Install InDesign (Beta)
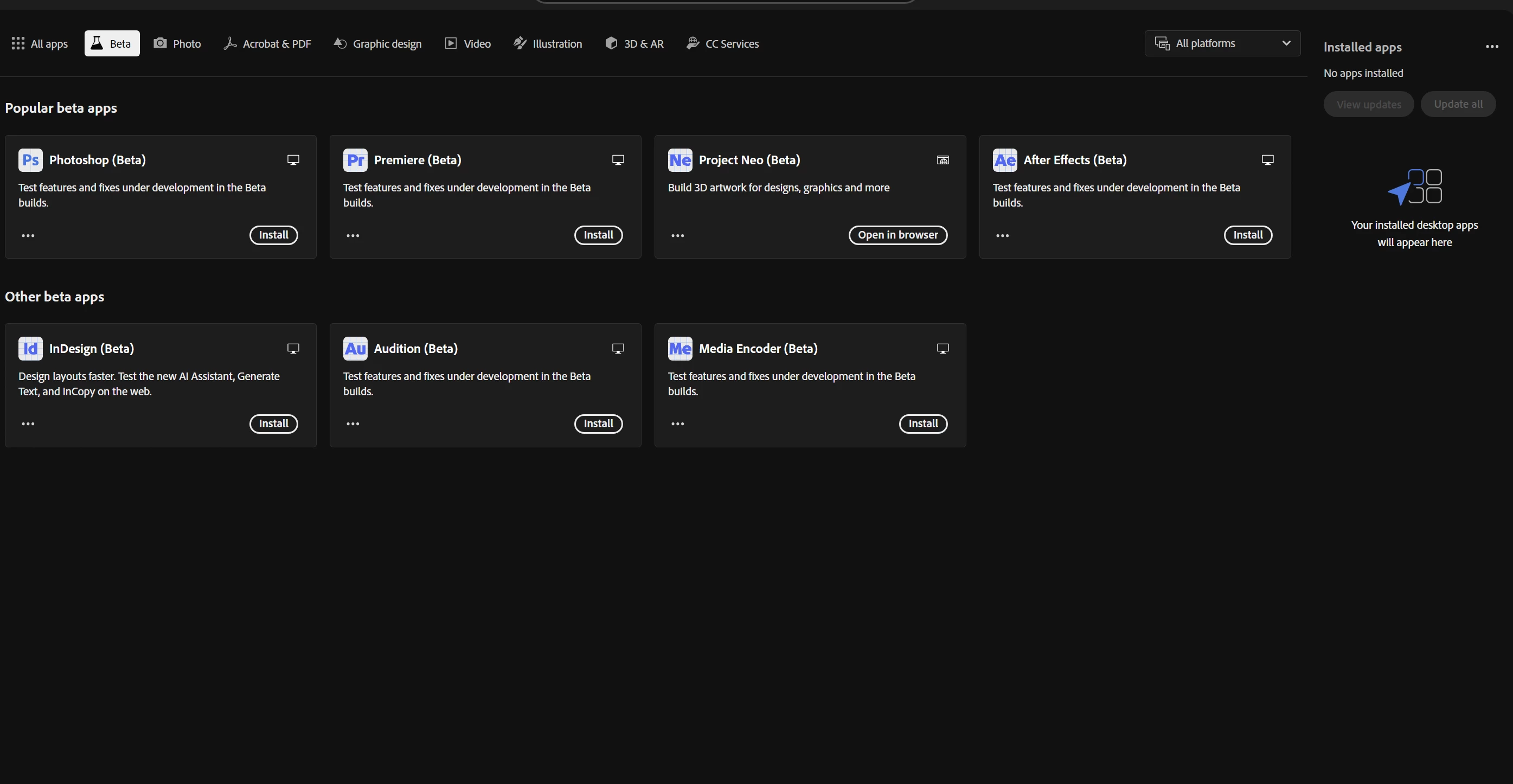Viewport: 1513px width, 784px height. click(274, 423)
